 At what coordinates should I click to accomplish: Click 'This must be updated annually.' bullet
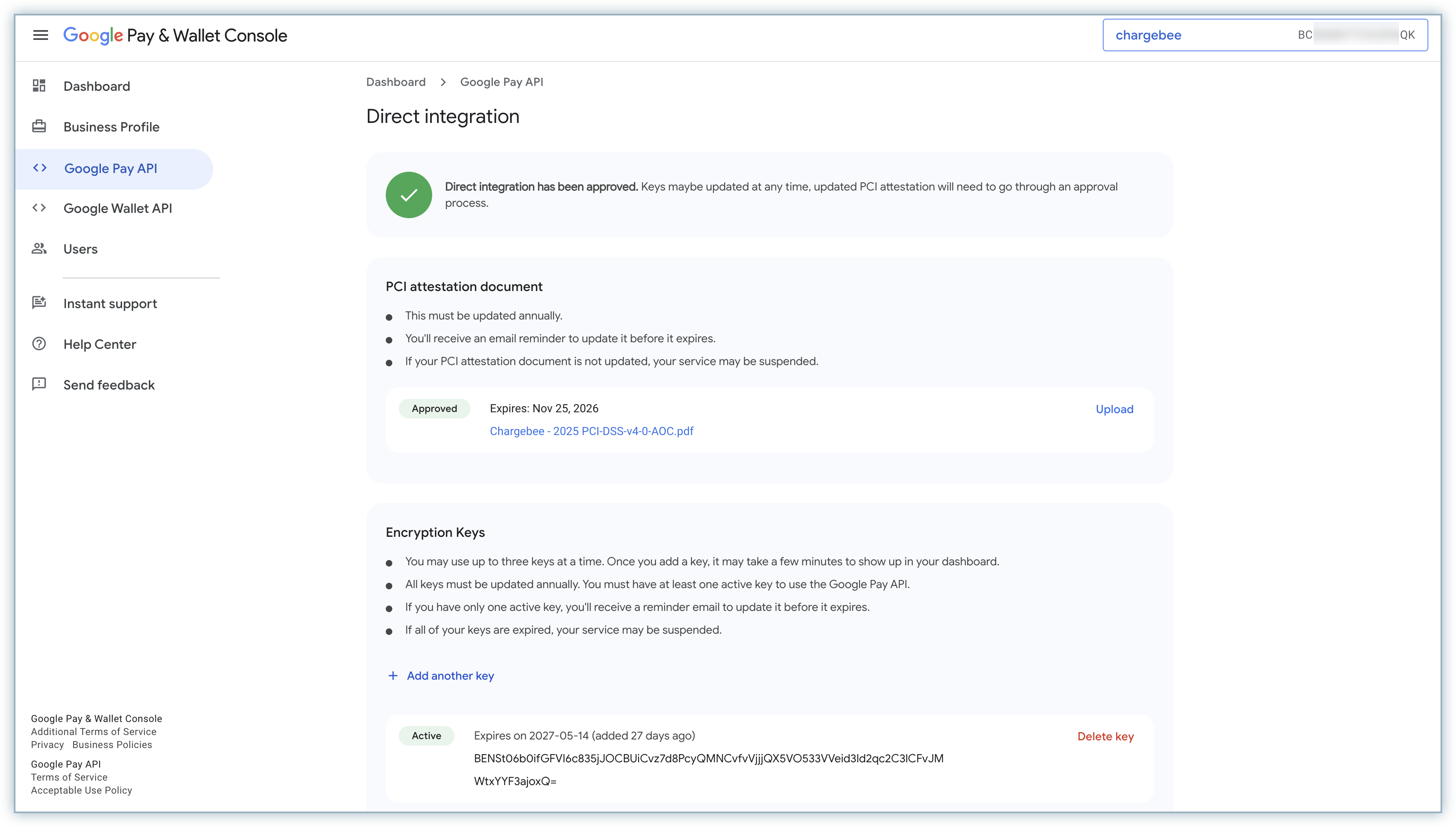pos(483,316)
